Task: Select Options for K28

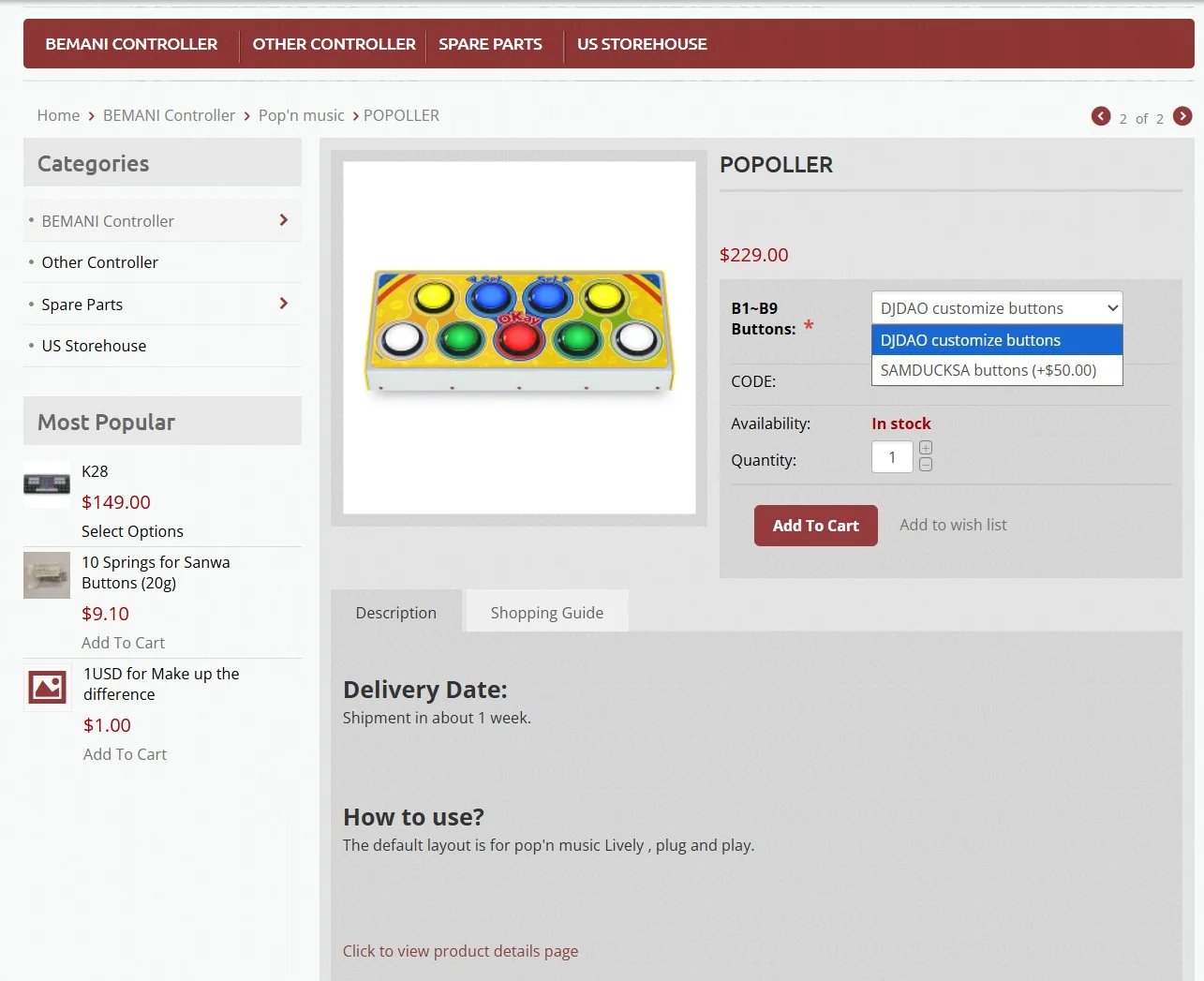Action: click(x=132, y=531)
